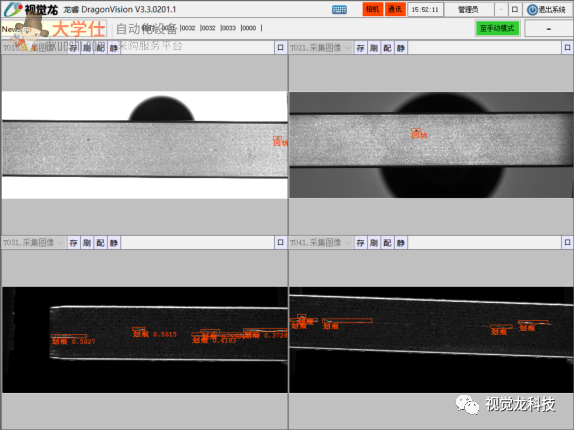
Task: Maximize the T031 image panel
Action: coord(280,242)
